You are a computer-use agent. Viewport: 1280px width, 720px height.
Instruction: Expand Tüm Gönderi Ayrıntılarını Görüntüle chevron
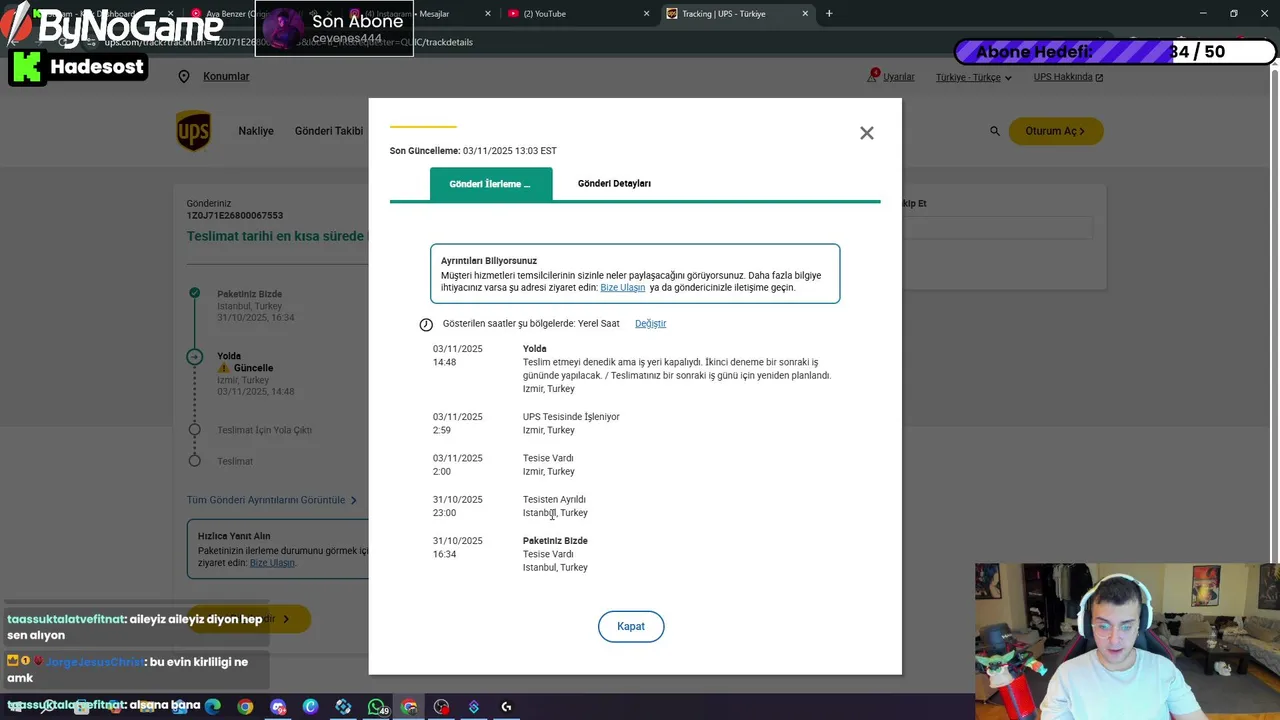point(353,500)
